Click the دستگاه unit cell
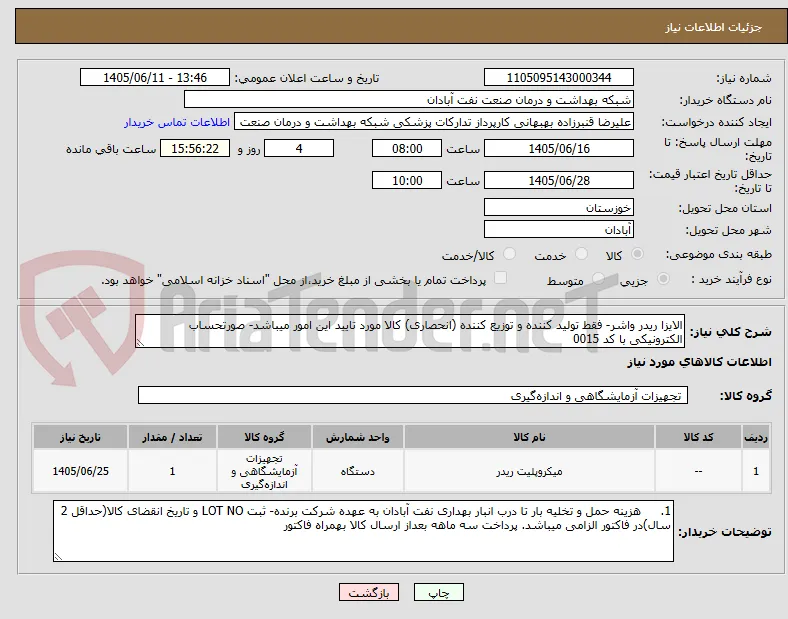This screenshot has width=788, height=619. click(357, 471)
